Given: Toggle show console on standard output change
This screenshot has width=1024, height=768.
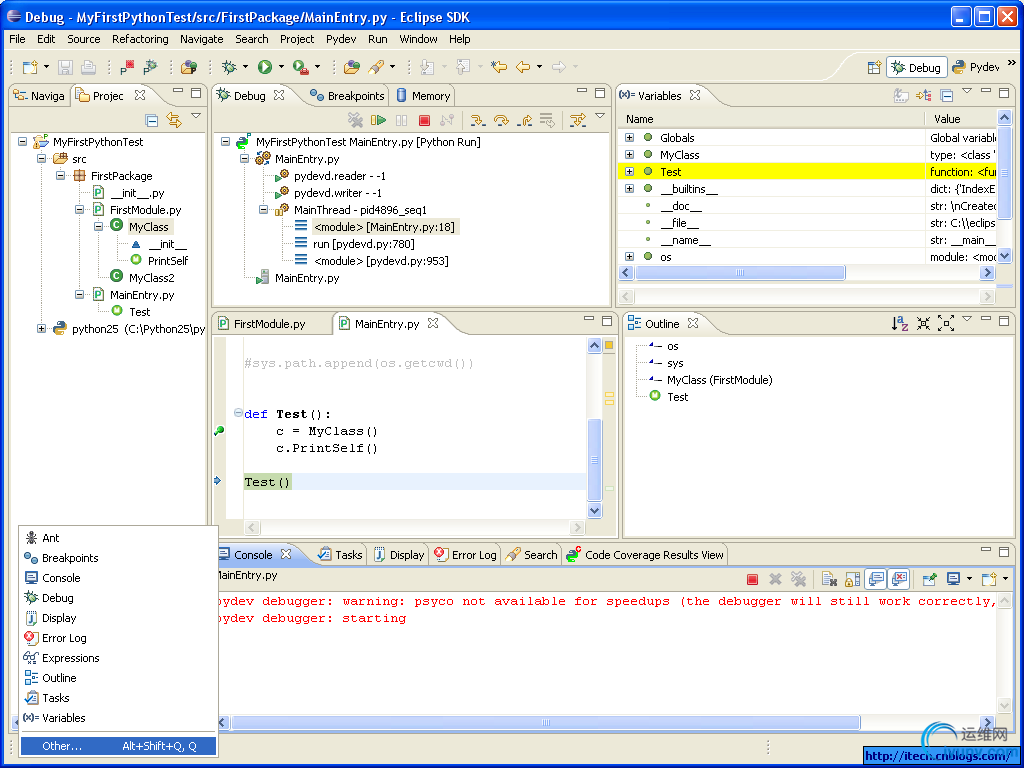Looking at the screenshot, I should (x=876, y=579).
